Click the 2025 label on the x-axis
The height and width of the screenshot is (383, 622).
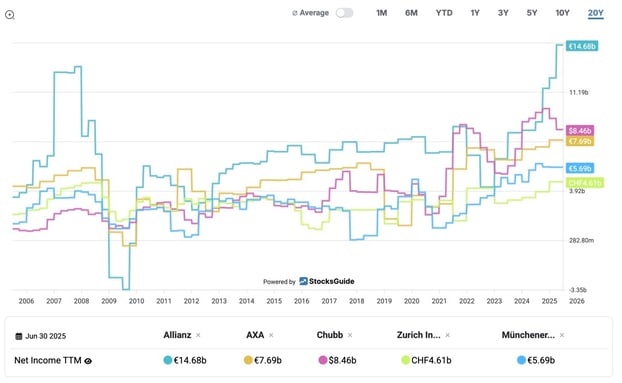tap(549, 301)
